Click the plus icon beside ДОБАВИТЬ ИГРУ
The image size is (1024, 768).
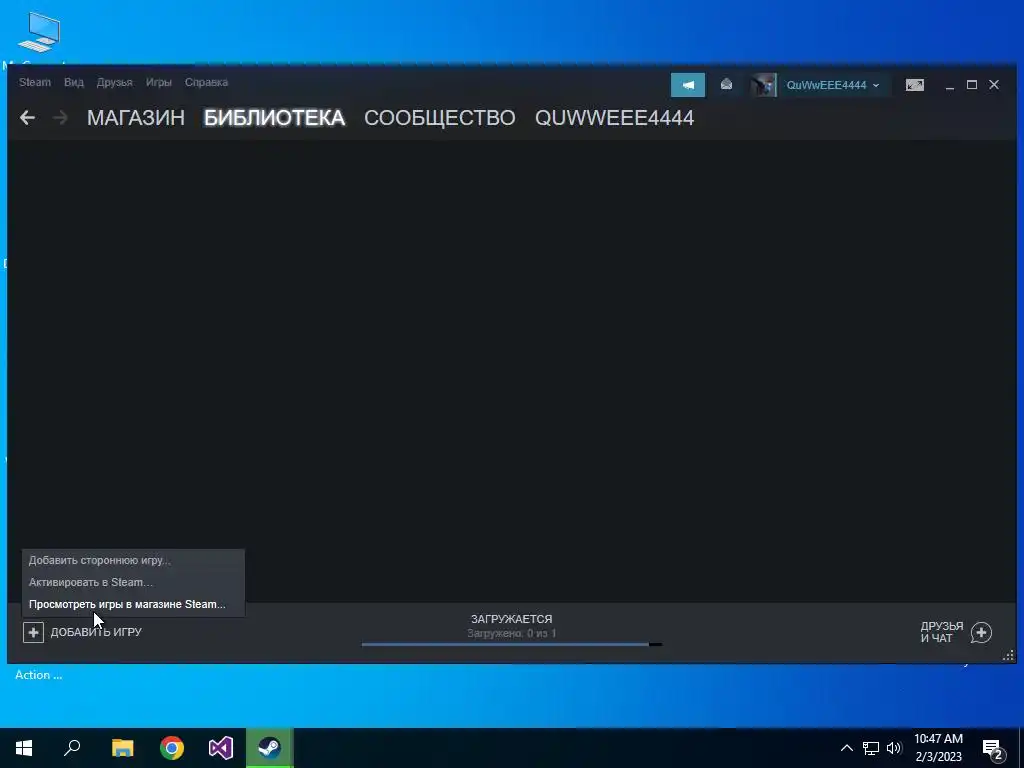[x=33, y=632]
